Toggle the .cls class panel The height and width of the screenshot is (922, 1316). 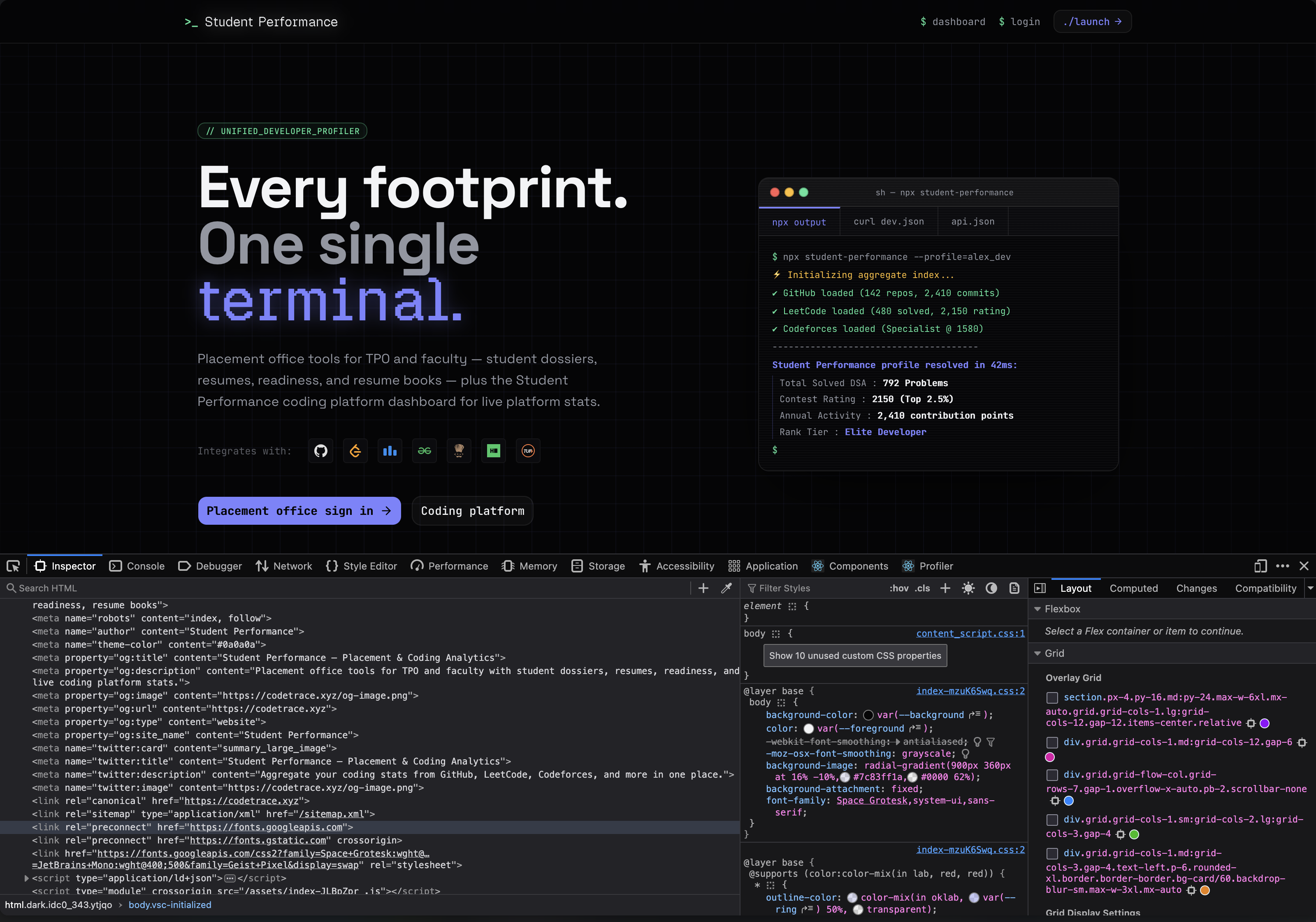click(x=922, y=588)
